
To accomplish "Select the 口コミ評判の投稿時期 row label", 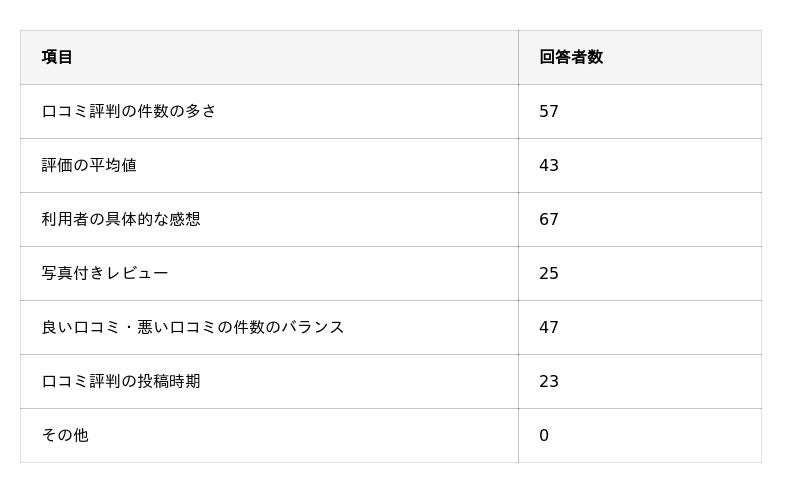I will pos(121,381).
